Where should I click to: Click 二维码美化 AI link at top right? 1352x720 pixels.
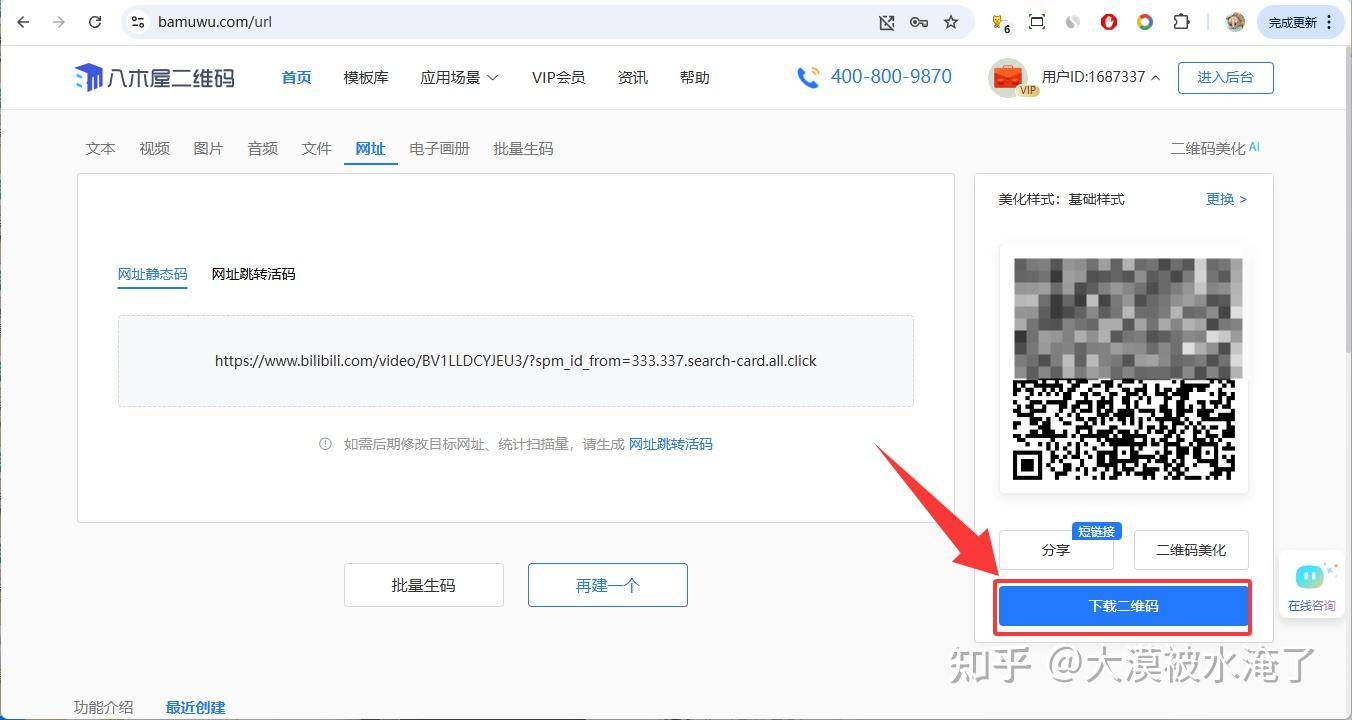click(1215, 148)
